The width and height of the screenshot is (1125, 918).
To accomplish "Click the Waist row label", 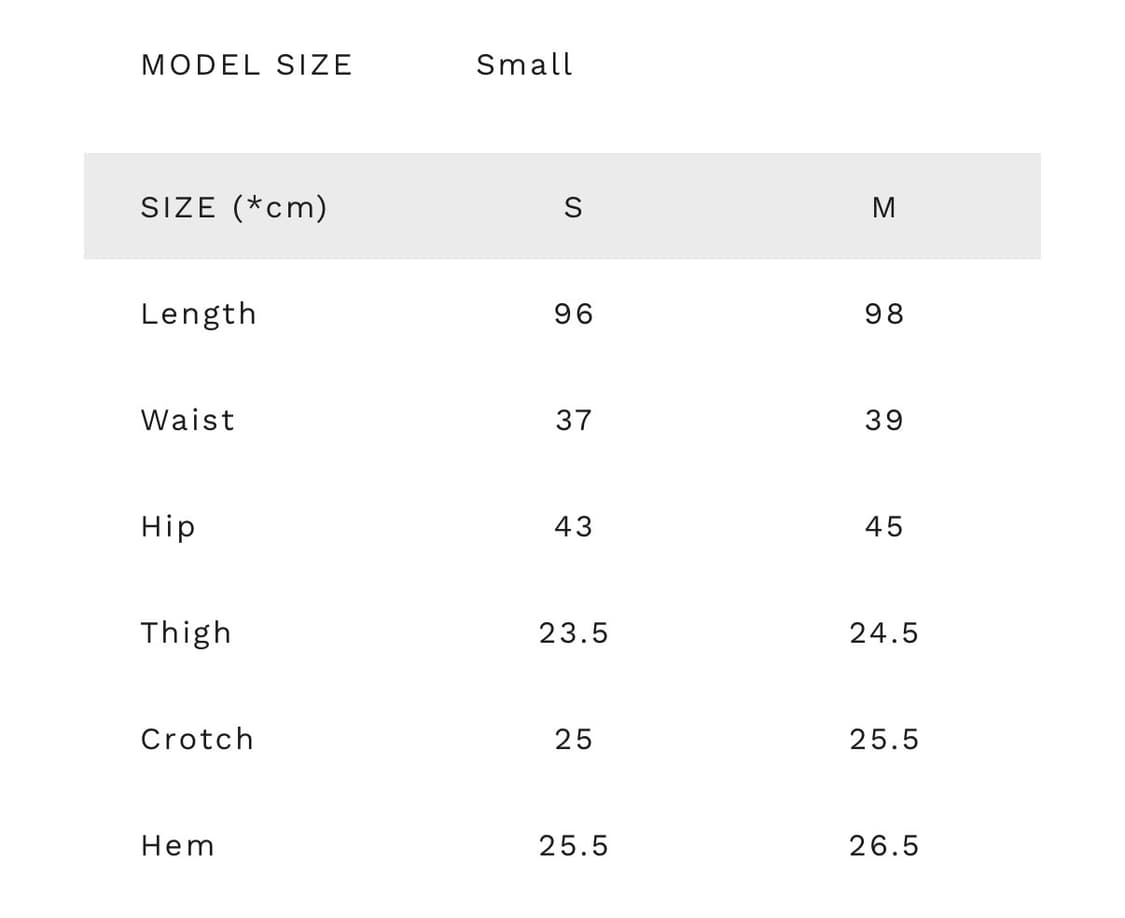I will 188,420.
